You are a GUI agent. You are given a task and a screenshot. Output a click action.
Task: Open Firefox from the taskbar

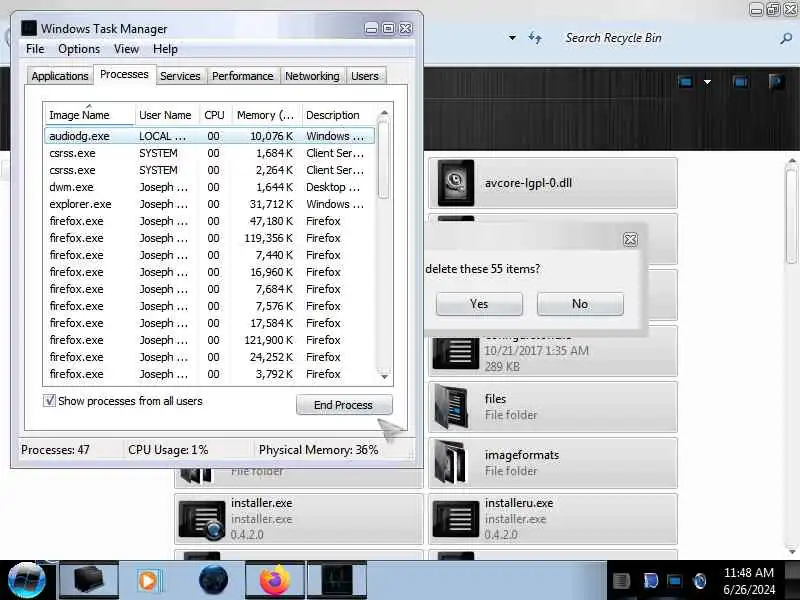(x=274, y=580)
